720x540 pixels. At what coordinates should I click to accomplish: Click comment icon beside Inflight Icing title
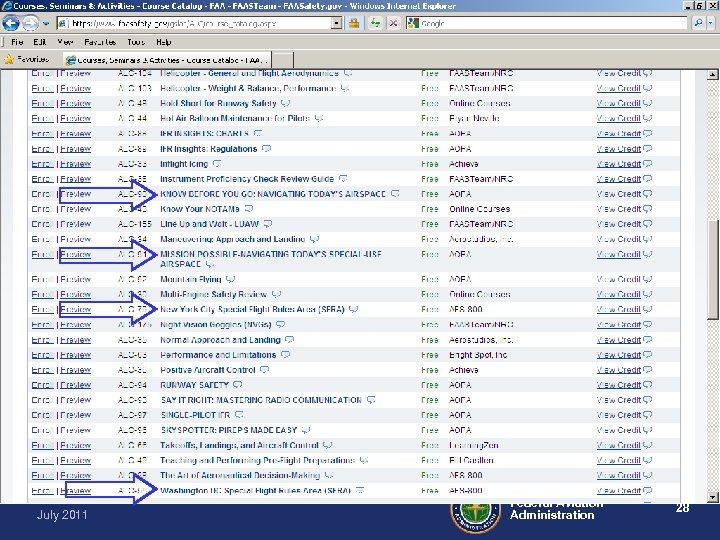coord(217,164)
